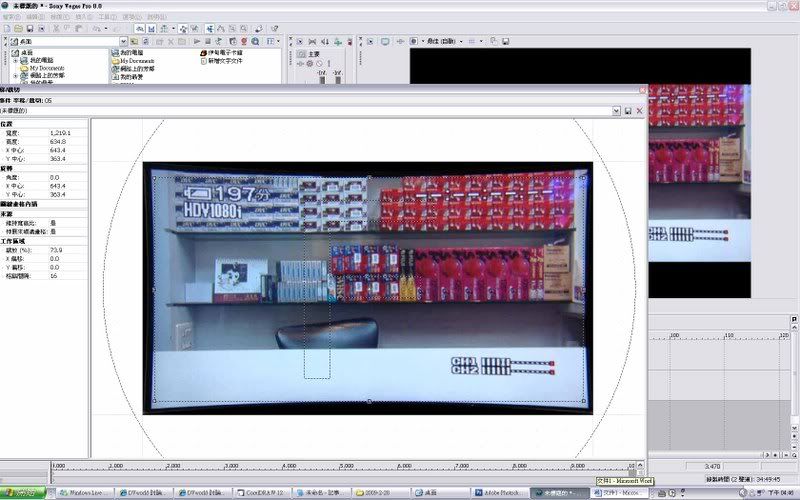Select the Zoom magnifier tool in toolbar

click(244, 29)
